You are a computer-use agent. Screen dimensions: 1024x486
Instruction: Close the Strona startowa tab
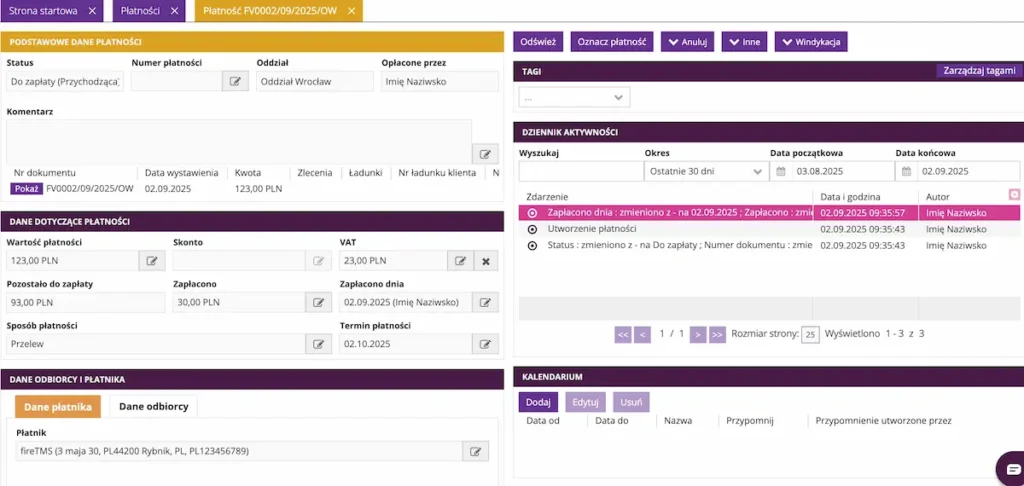point(92,11)
